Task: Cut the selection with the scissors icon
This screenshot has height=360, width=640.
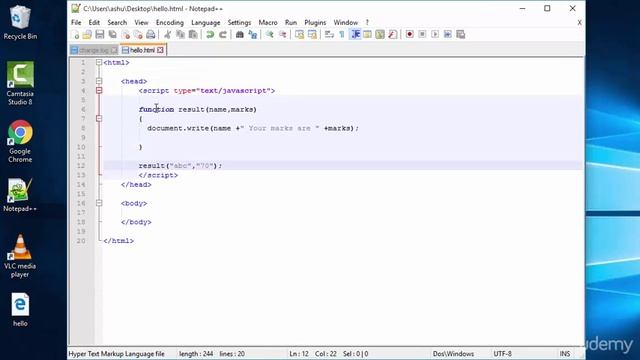Action: point(167,35)
